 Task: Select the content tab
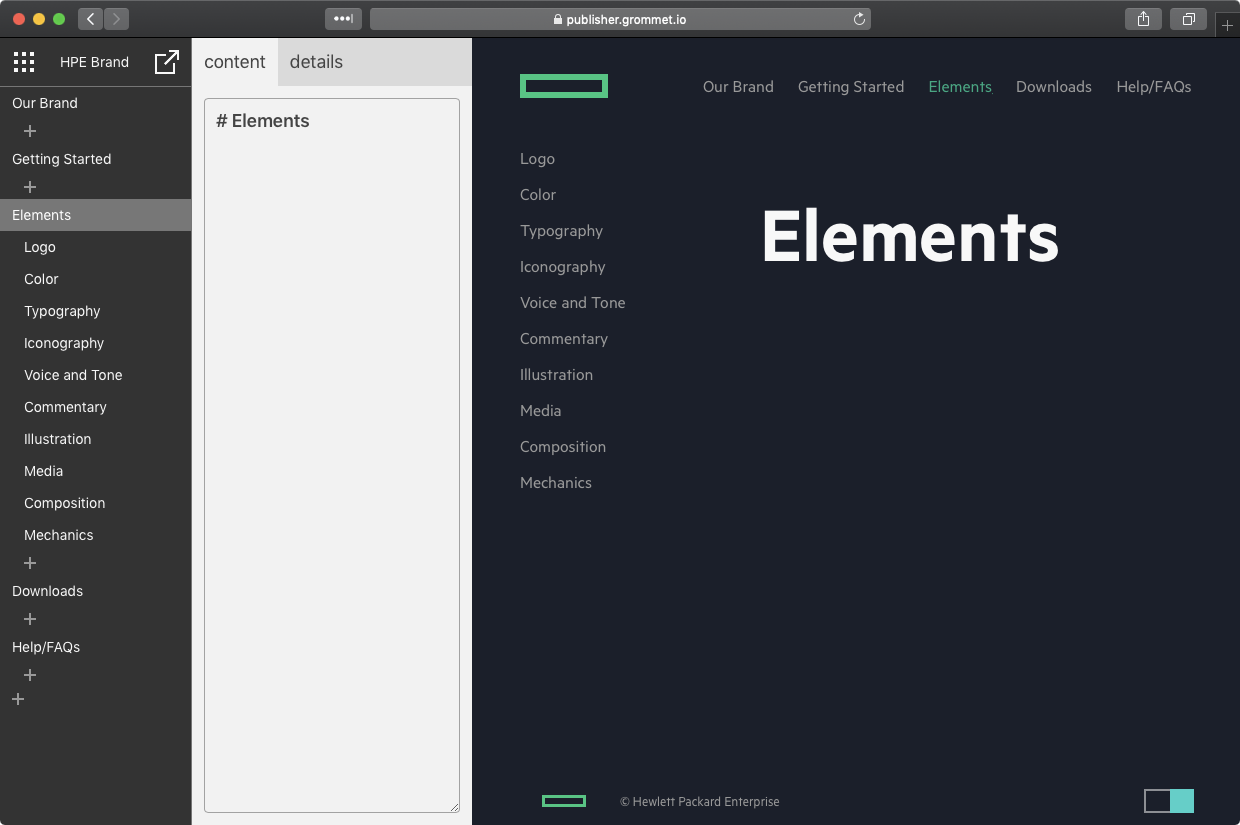(235, 62)
